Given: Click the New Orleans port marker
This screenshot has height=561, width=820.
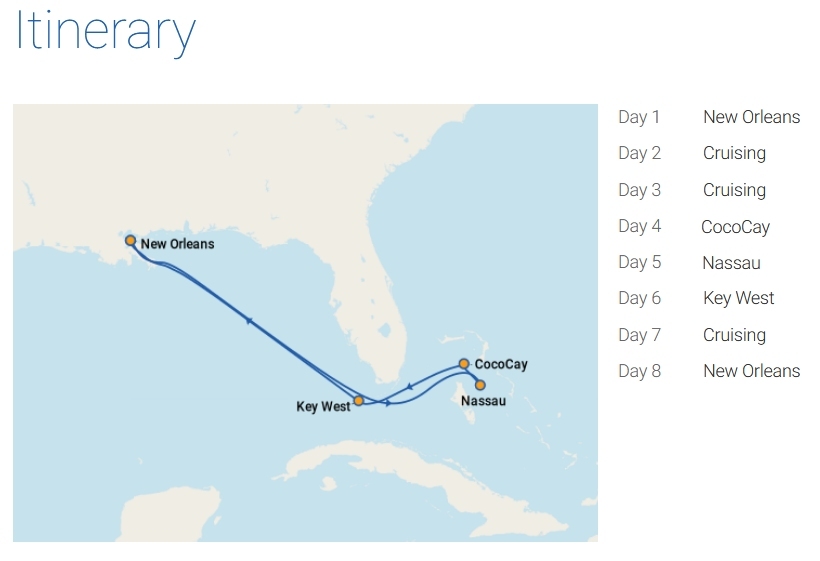Looking at the screenshot, I should (130, 241).
